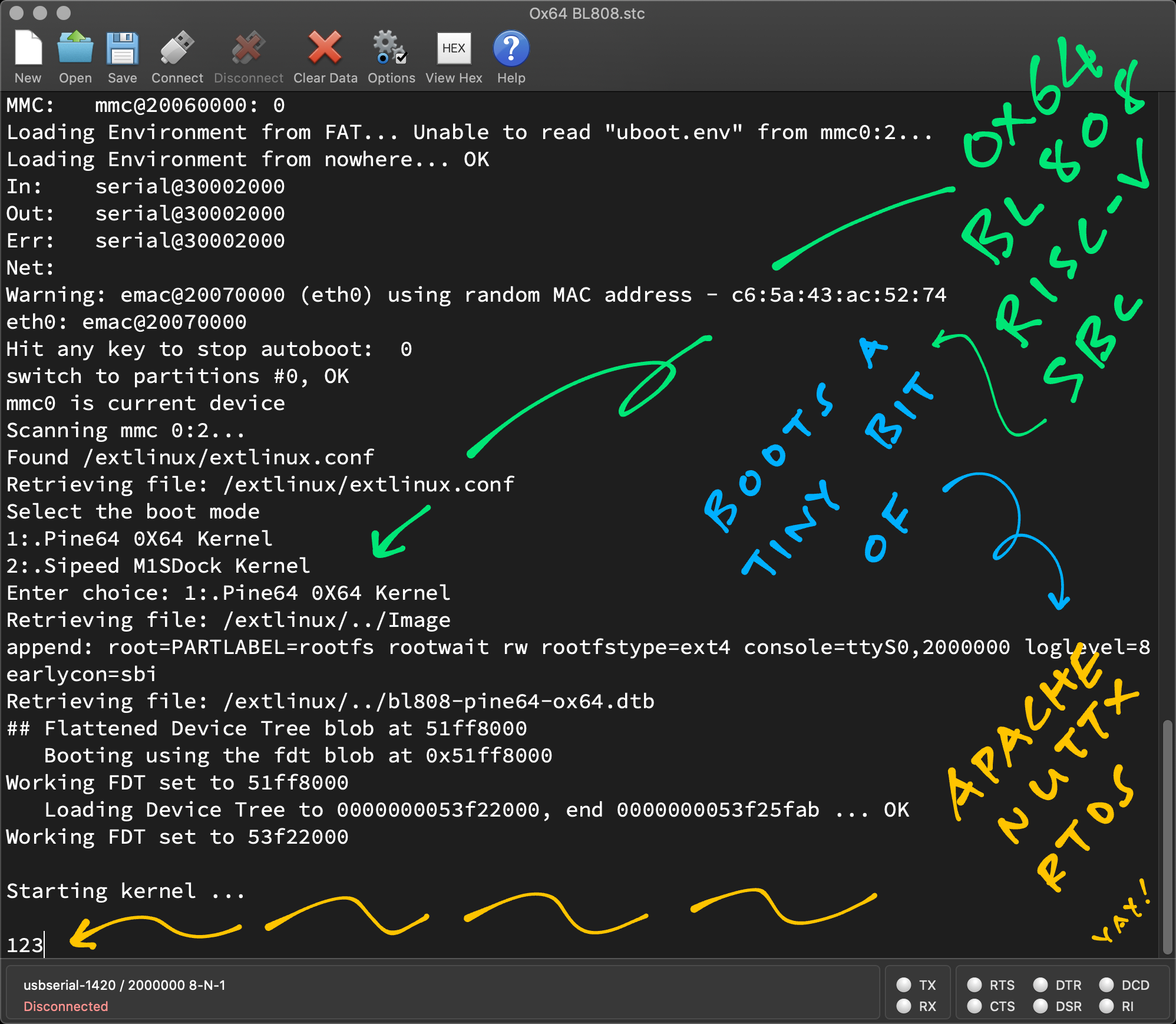Click the RI status indicator
The image size is (1176, 1024).
(x=1106, y=1006)
